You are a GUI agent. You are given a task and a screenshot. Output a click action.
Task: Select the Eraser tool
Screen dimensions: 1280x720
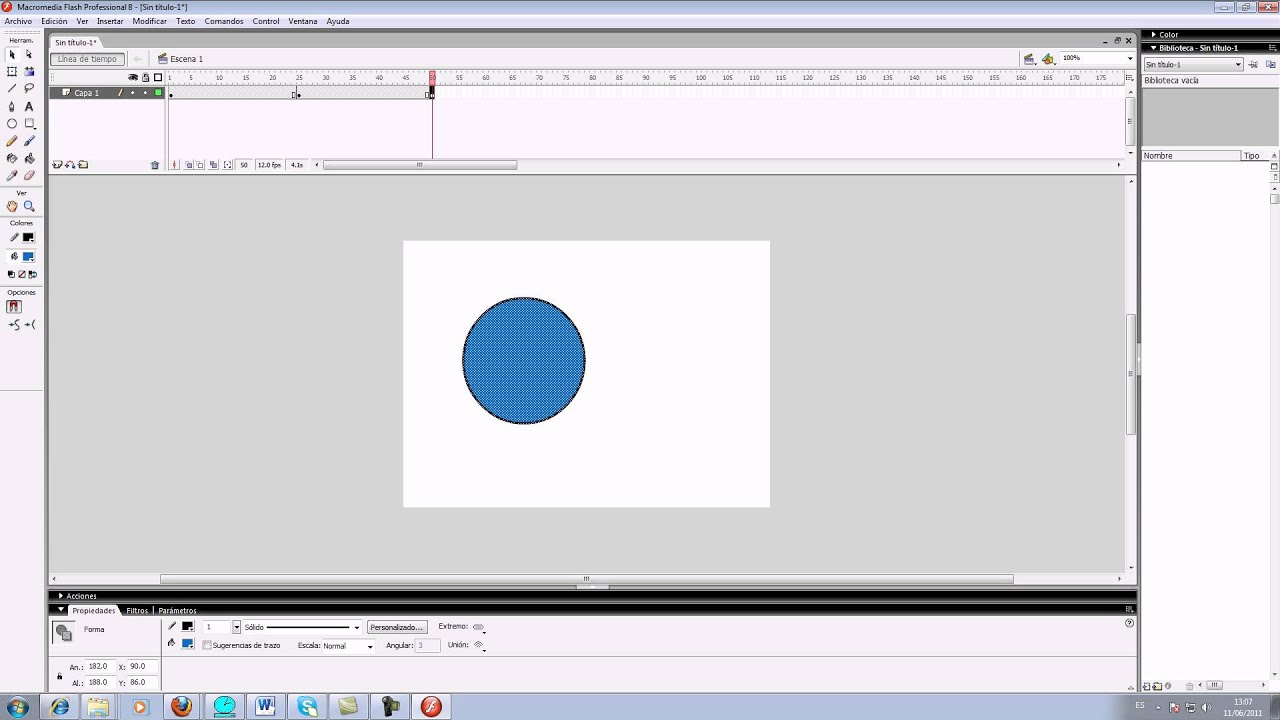[x=29, y=175]
